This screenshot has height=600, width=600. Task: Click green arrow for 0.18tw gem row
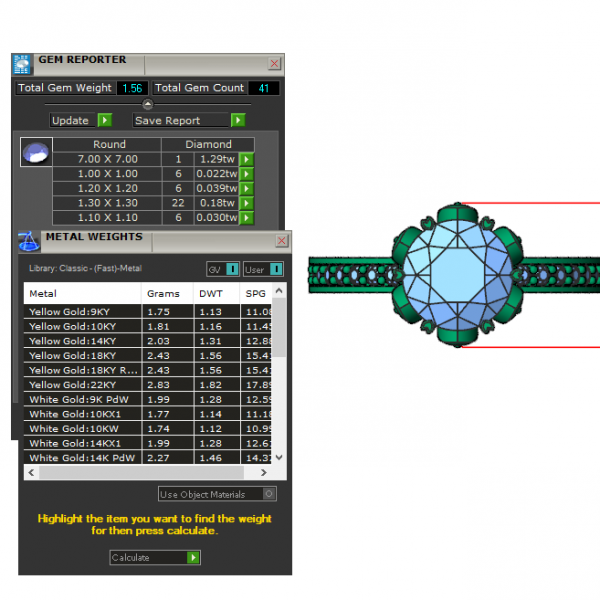(x=246, y=203)
